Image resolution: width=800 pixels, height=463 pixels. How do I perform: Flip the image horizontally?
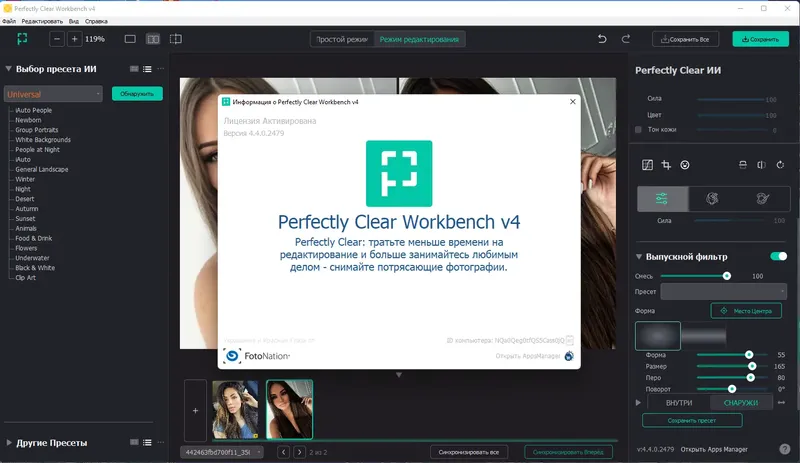coord(761,165)
